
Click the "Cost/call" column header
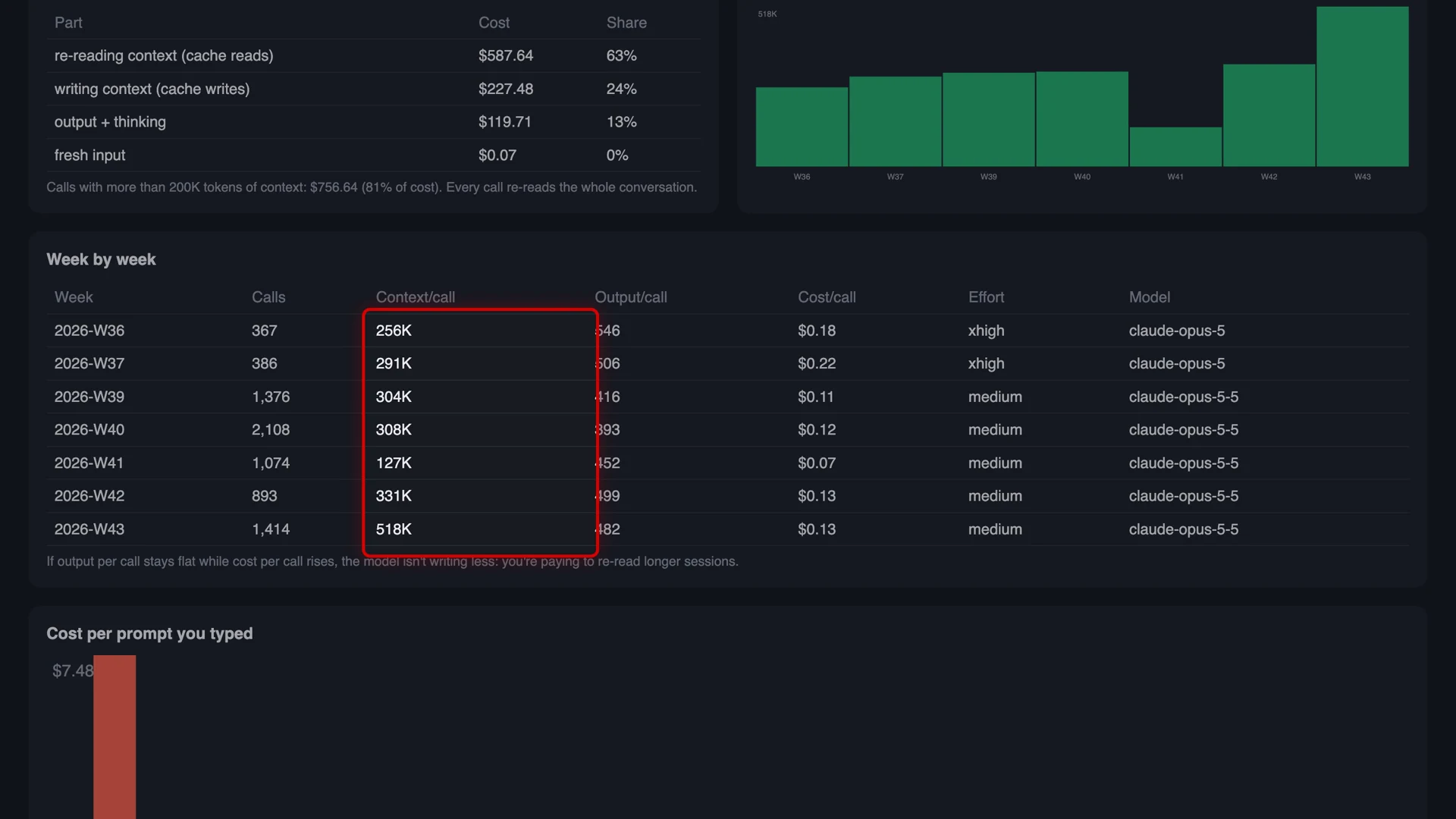click(827, 297)
